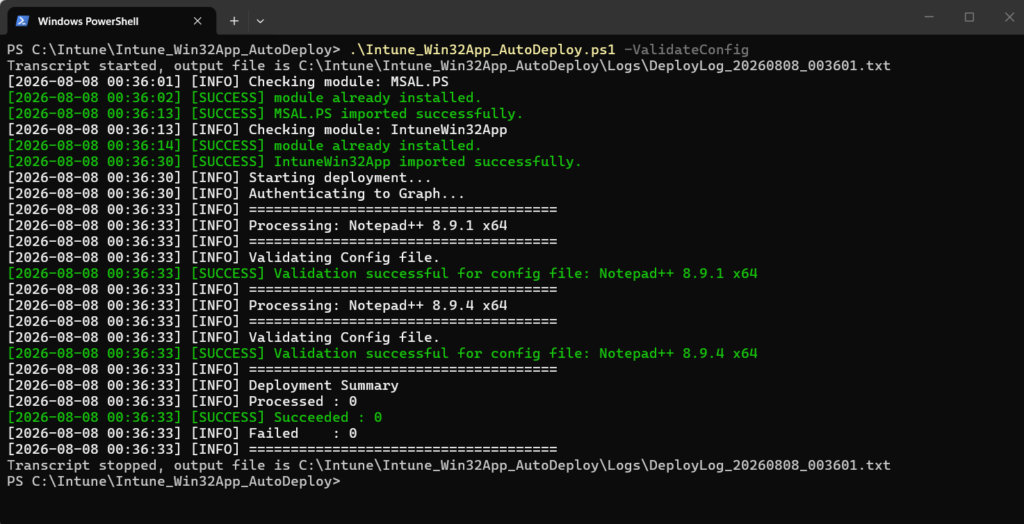
Task: Click the -ValidateConfig parameter text
Action: (x=686, y=50)
